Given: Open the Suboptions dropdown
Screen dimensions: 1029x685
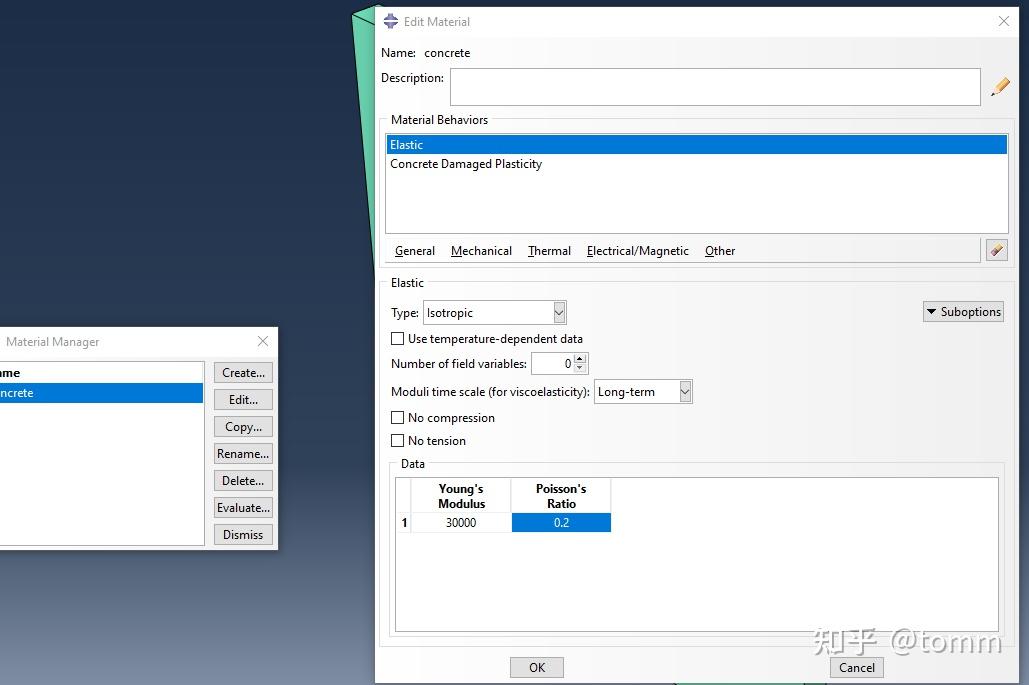Looking at the screenshot, I should (962, 311).
